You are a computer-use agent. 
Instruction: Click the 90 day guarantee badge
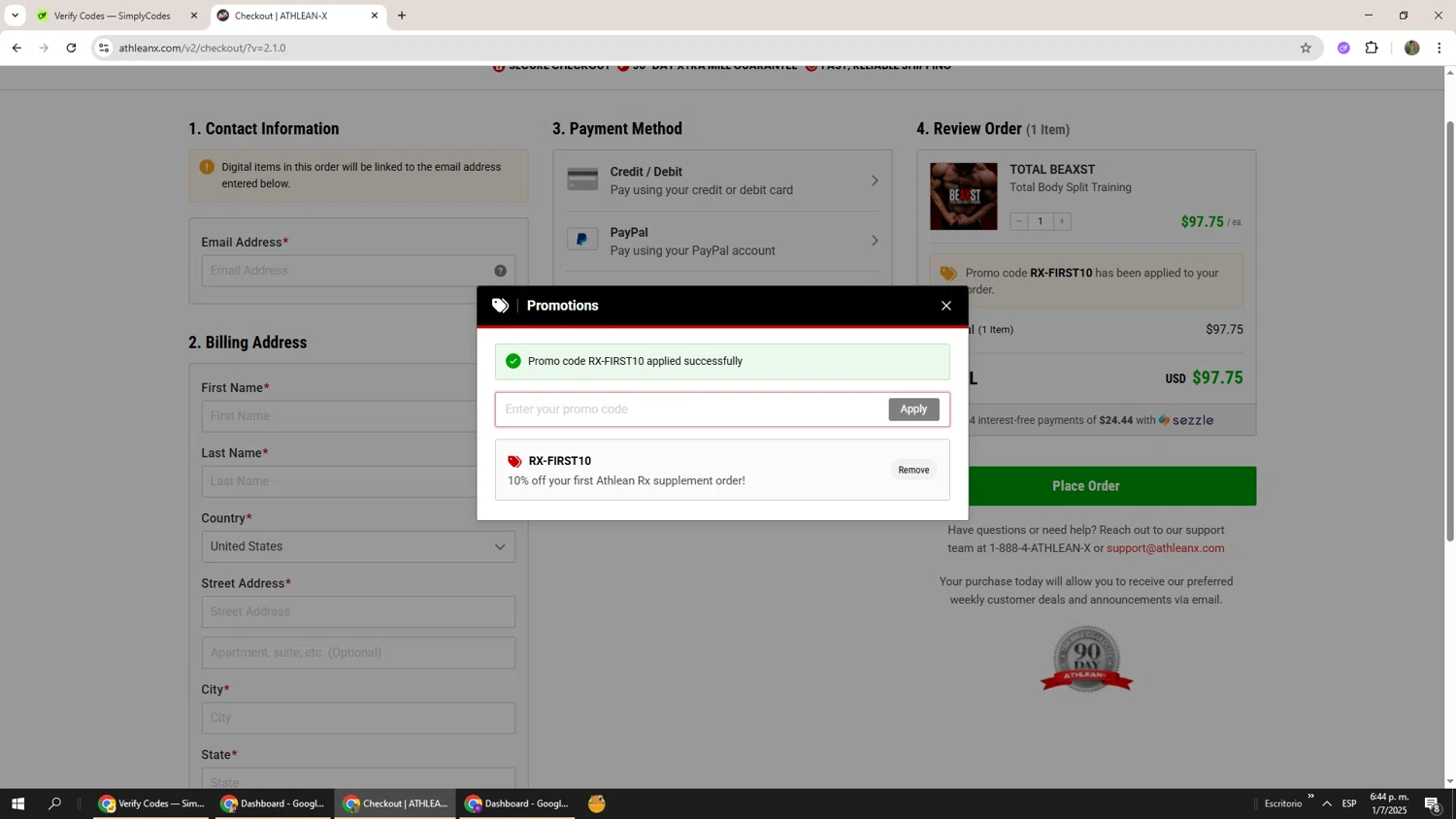pos(1086,659)
